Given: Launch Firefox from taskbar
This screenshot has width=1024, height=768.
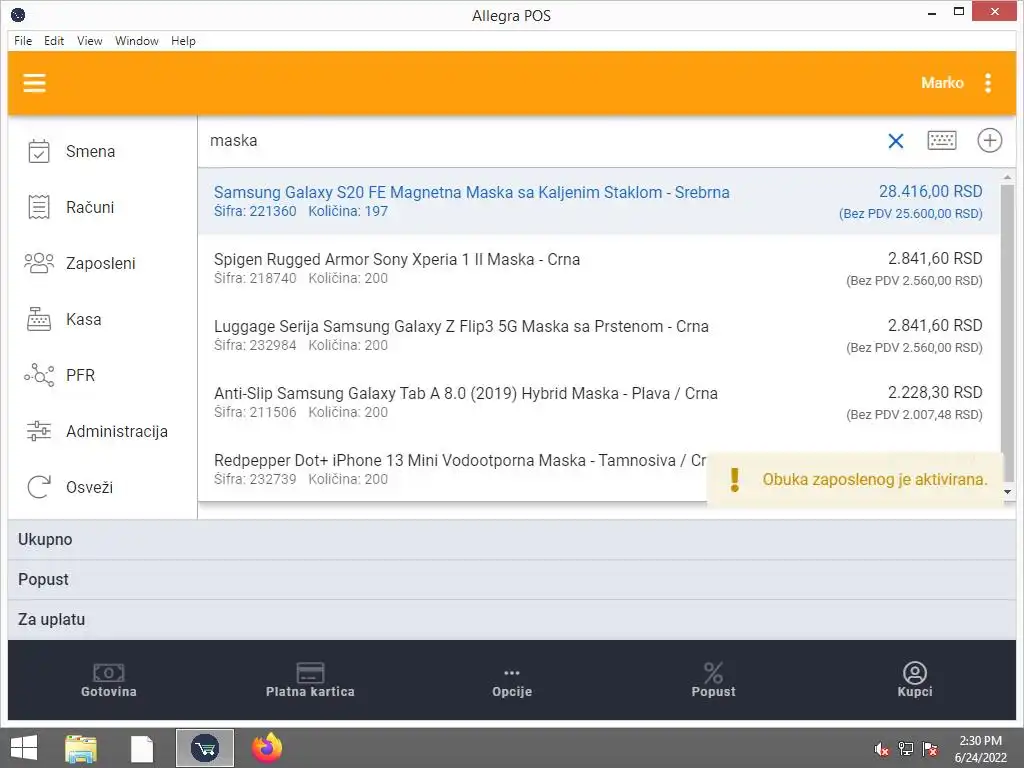Looking at the screenshot, I should point(267,748).
